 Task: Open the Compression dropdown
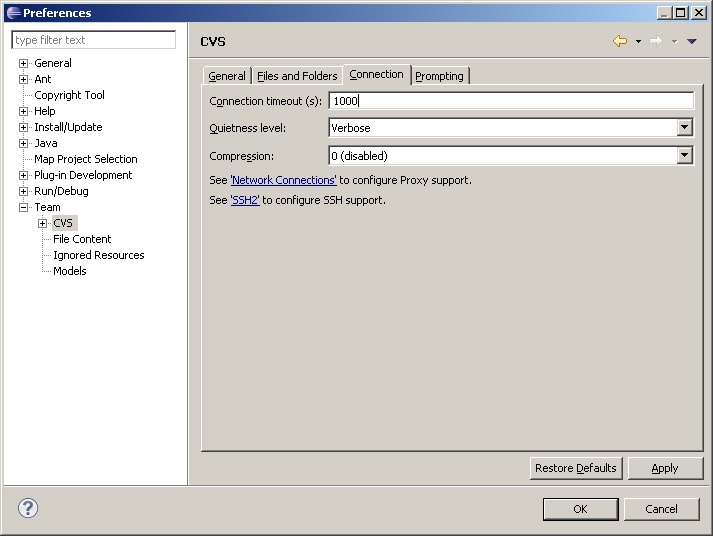coord(684,156)
